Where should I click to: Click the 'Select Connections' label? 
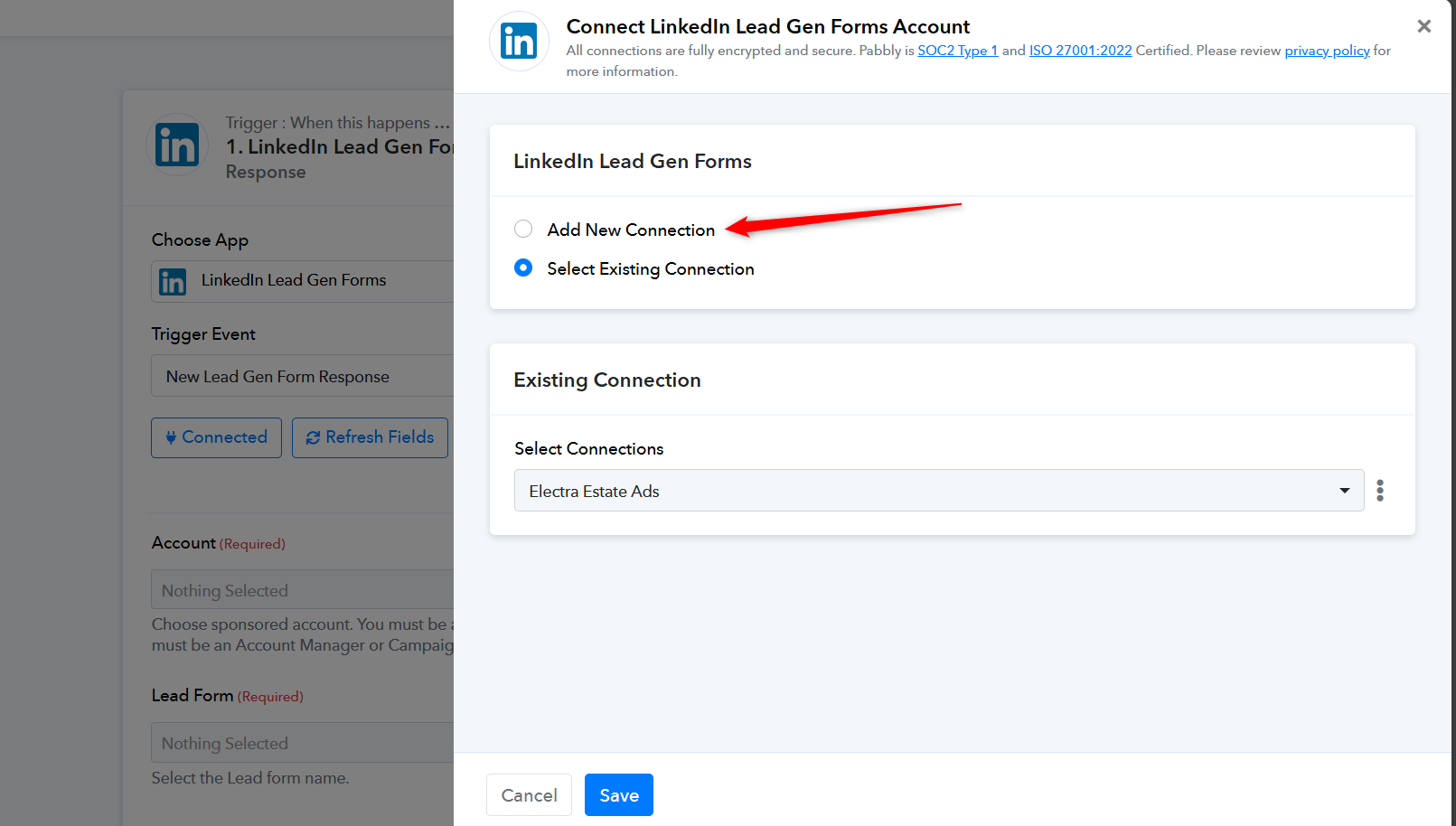coord(589,448)
